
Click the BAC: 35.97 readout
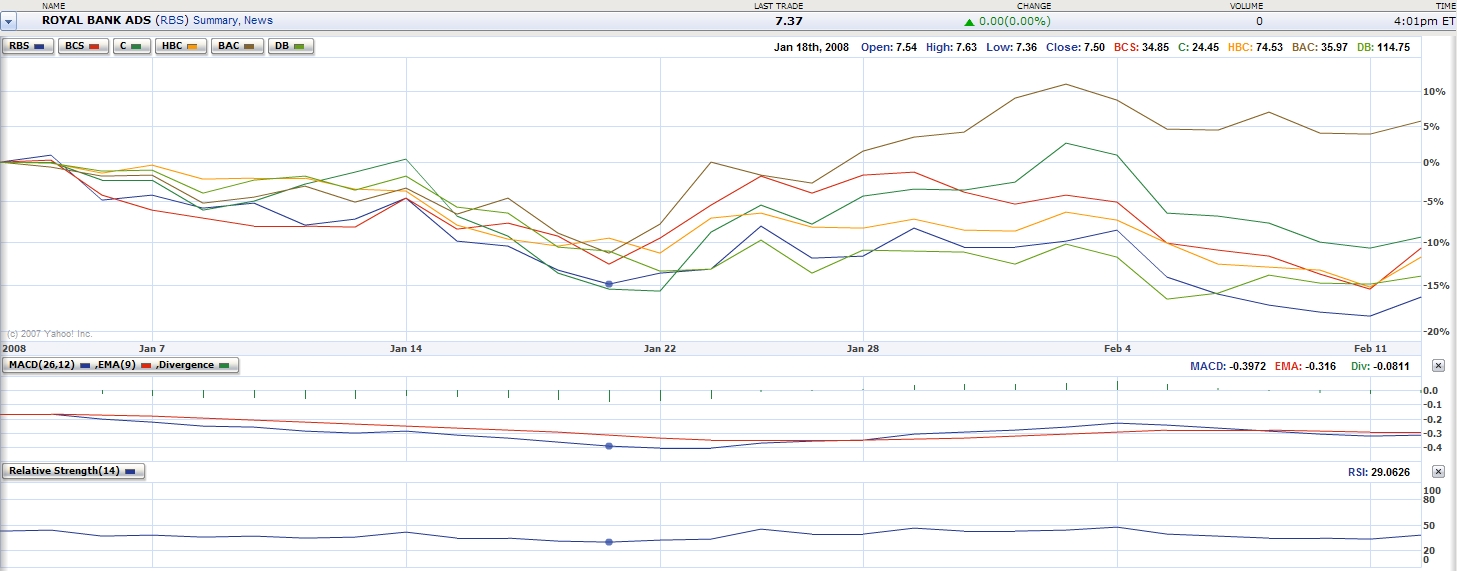pyautogui.click(x=1320, y=47)
